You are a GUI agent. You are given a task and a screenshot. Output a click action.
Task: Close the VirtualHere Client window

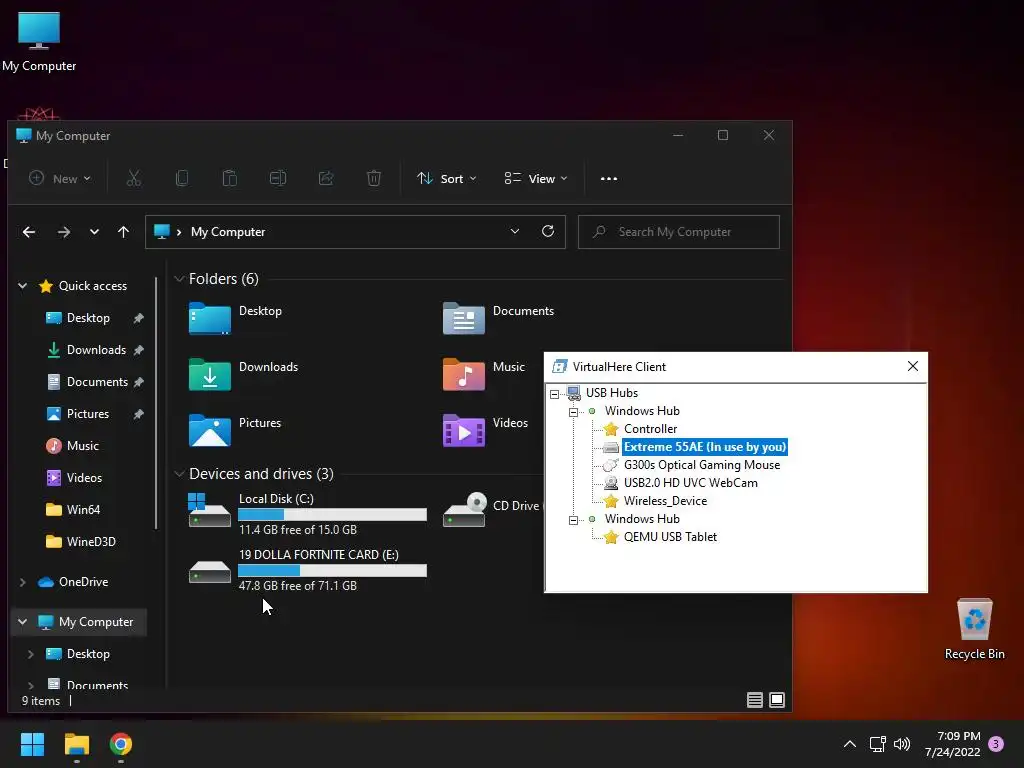pyautogui.click(x=912, y=366)
